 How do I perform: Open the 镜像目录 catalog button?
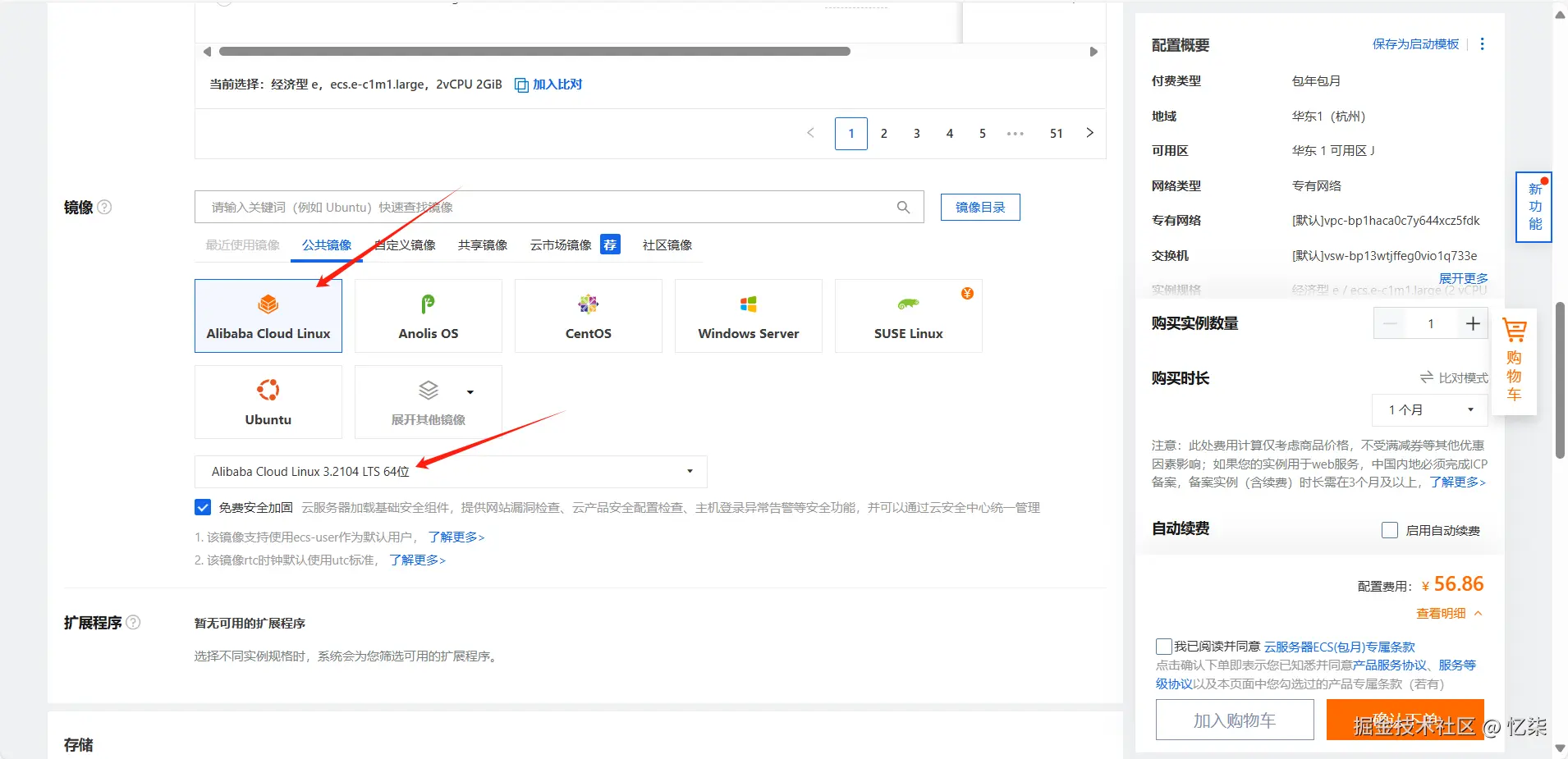pos(980,208)
